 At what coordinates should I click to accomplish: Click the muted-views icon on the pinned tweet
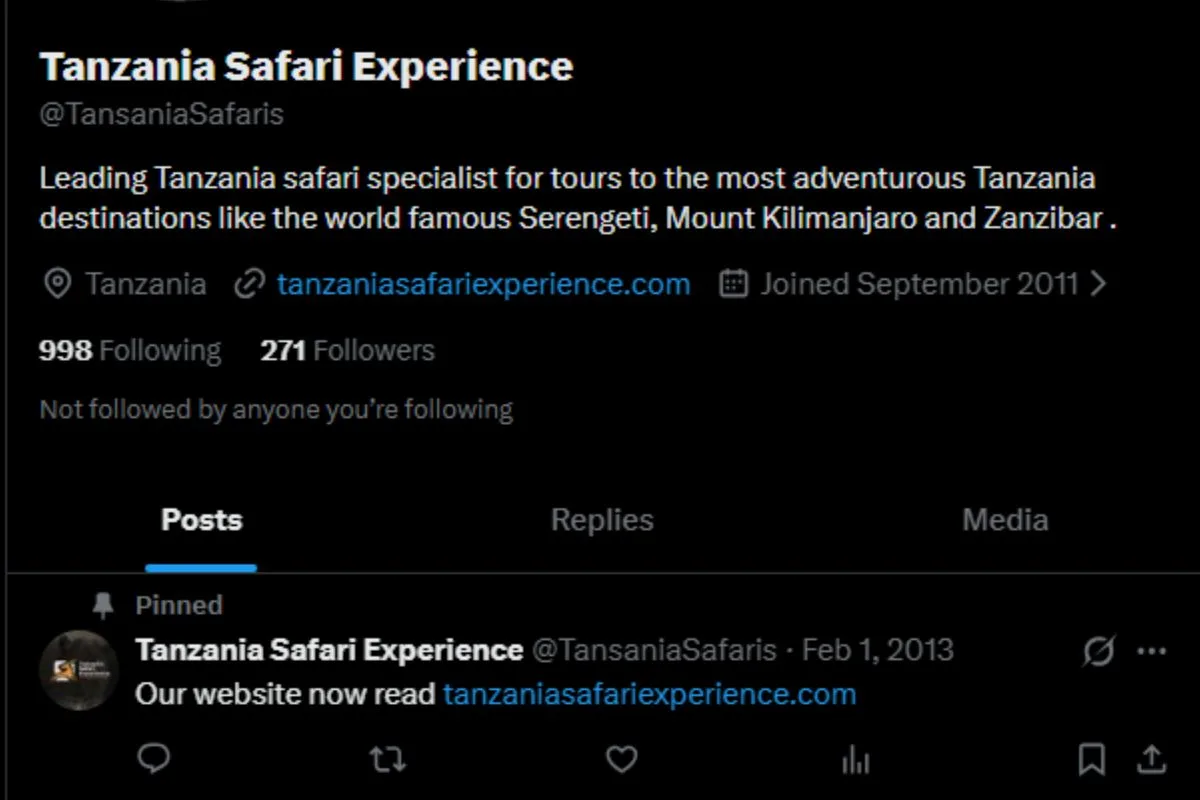pyautogui.click(x=1097, y=651)
